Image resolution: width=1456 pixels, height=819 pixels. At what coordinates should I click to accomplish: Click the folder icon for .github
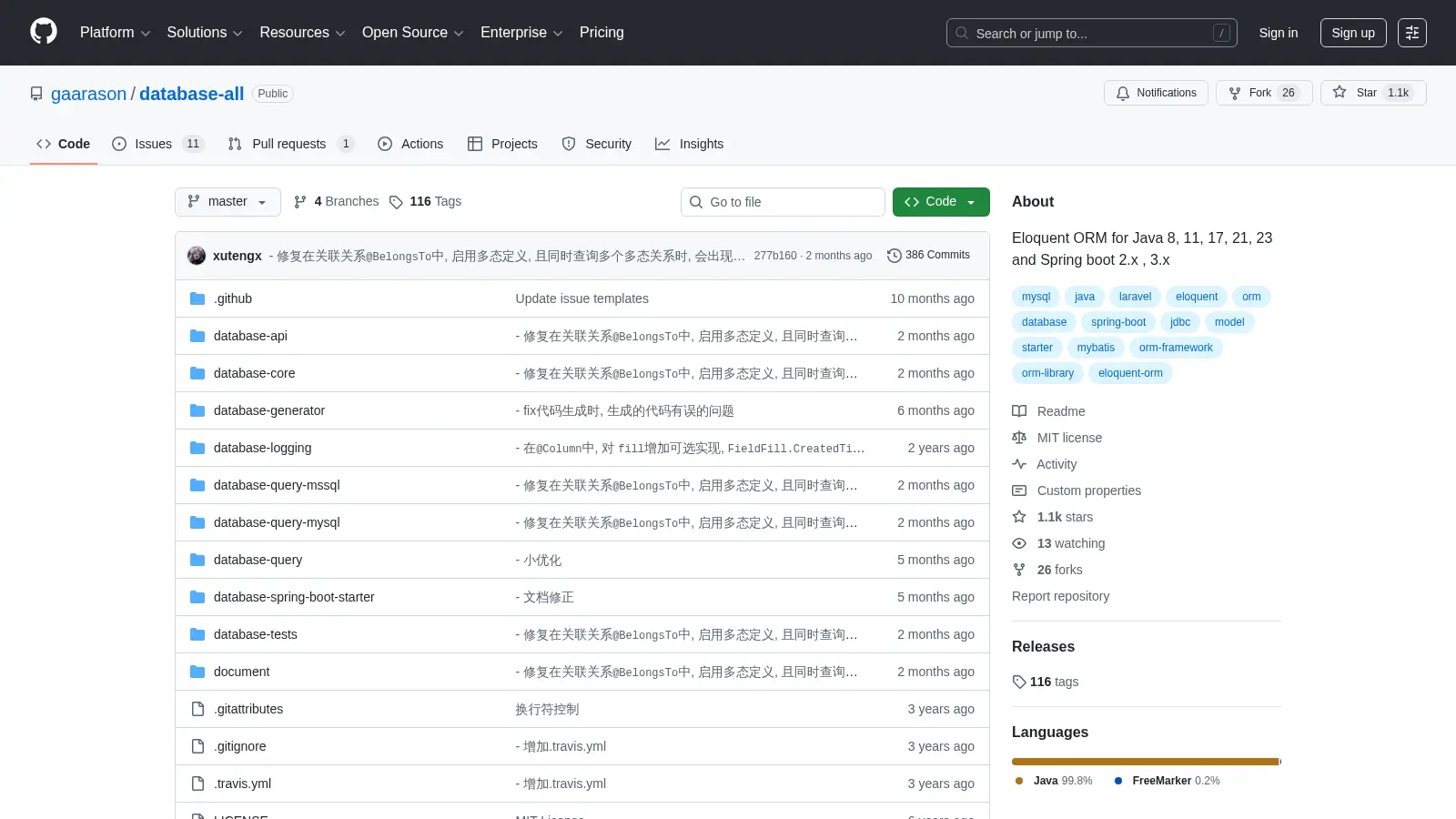197,298
